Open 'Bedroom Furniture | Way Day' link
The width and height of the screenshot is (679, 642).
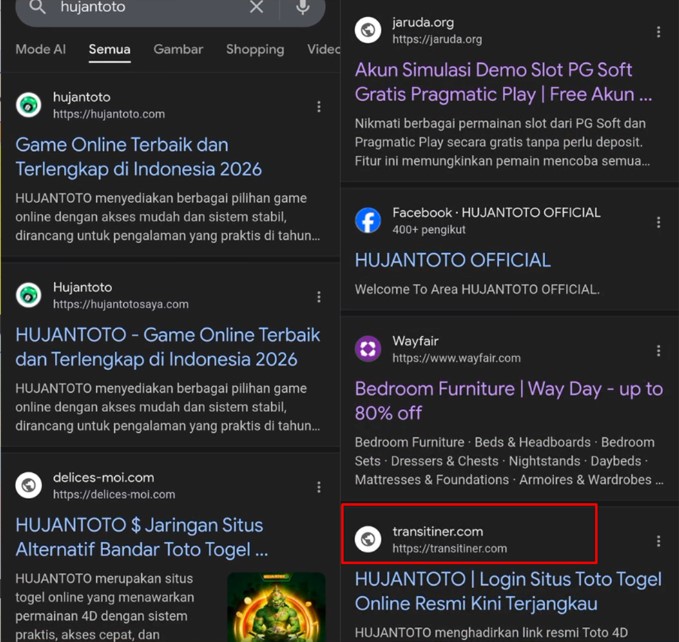(508, 400)
